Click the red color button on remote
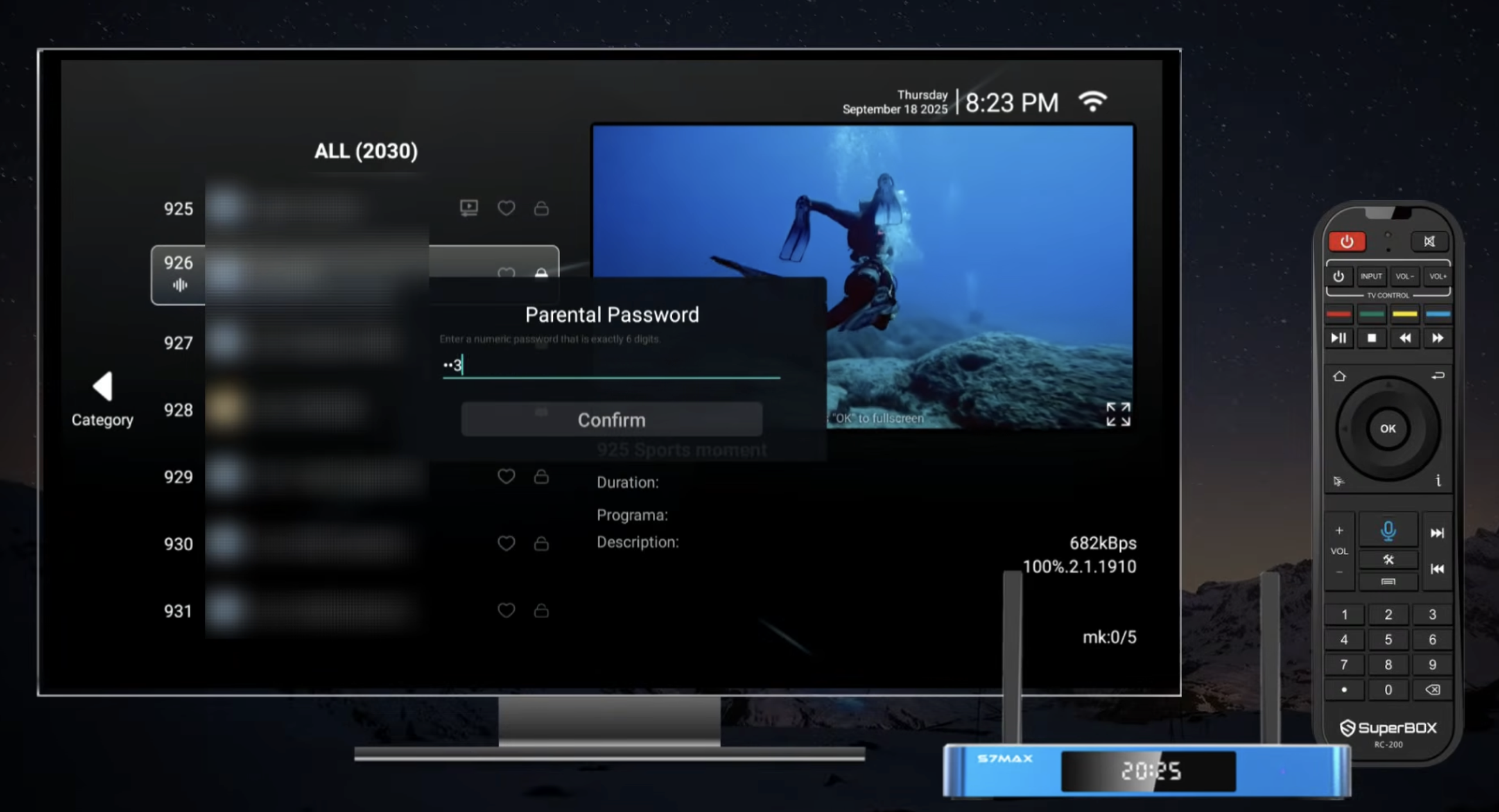The image size is (1499, 812). pos(1339,314)
